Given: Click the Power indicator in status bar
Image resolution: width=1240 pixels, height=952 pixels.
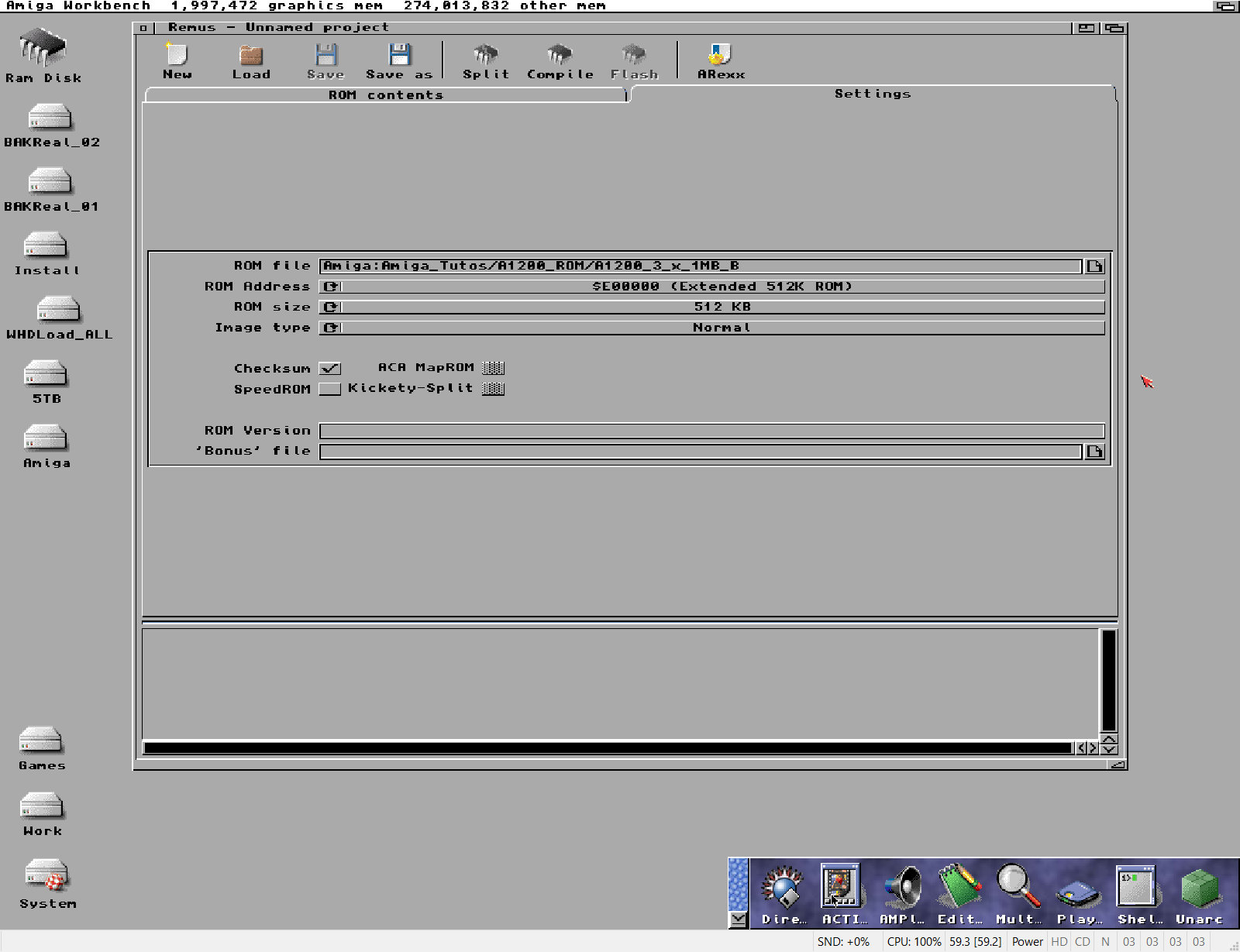Looking at the screenshot, I should [1027, 942].
